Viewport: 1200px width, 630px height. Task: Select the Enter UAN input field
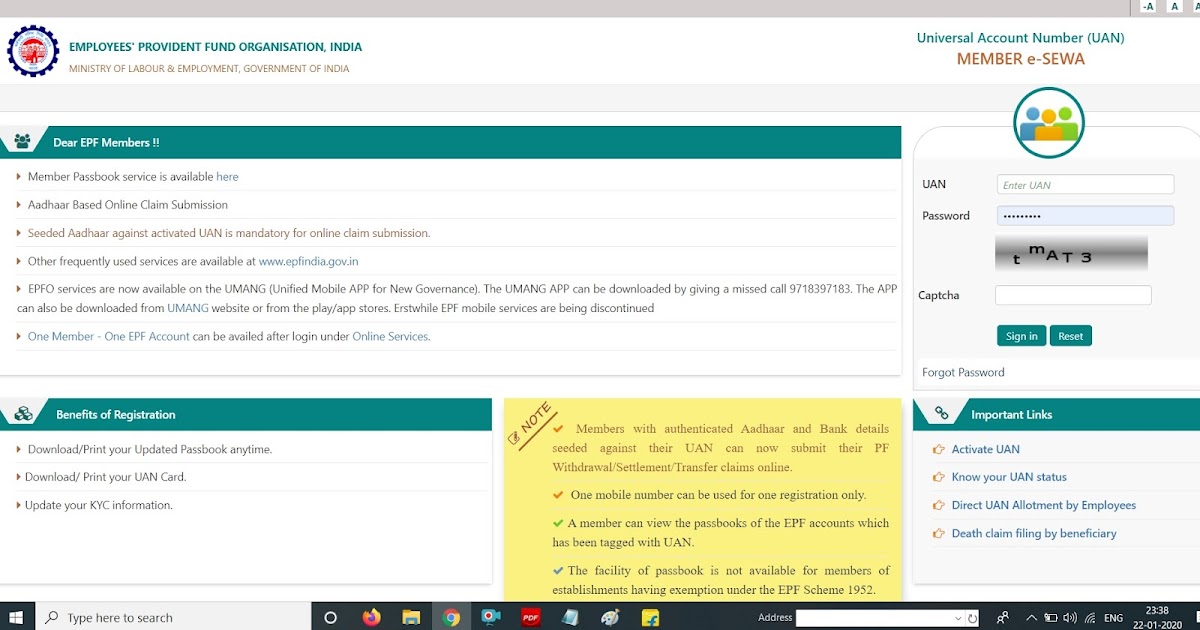pos(1084,184)
